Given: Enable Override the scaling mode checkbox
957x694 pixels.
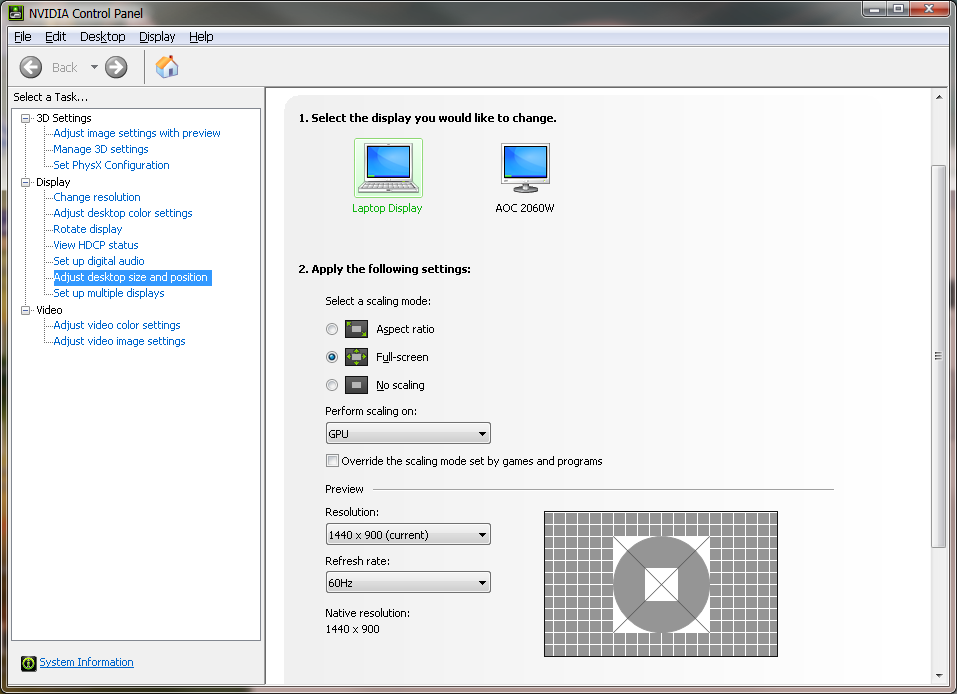Looking at the screenshot, I should pyautogui.click(x=332, y=461).
